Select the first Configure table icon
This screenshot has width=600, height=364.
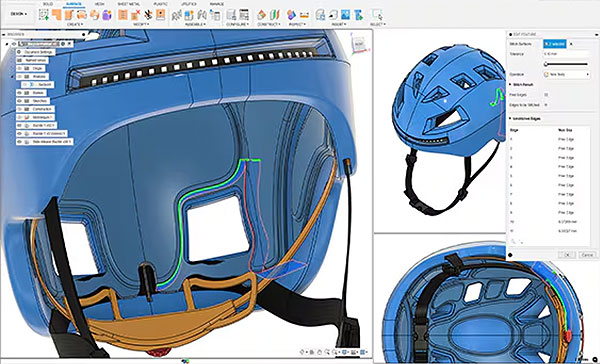click(x=231, y=15)
